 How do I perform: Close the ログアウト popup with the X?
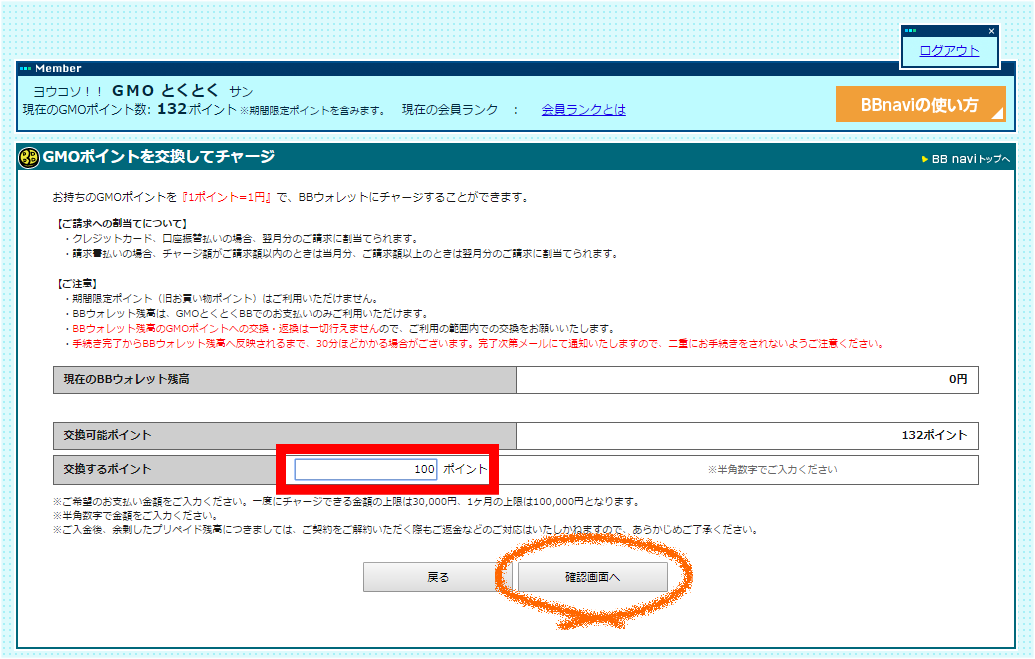[991, 31]
